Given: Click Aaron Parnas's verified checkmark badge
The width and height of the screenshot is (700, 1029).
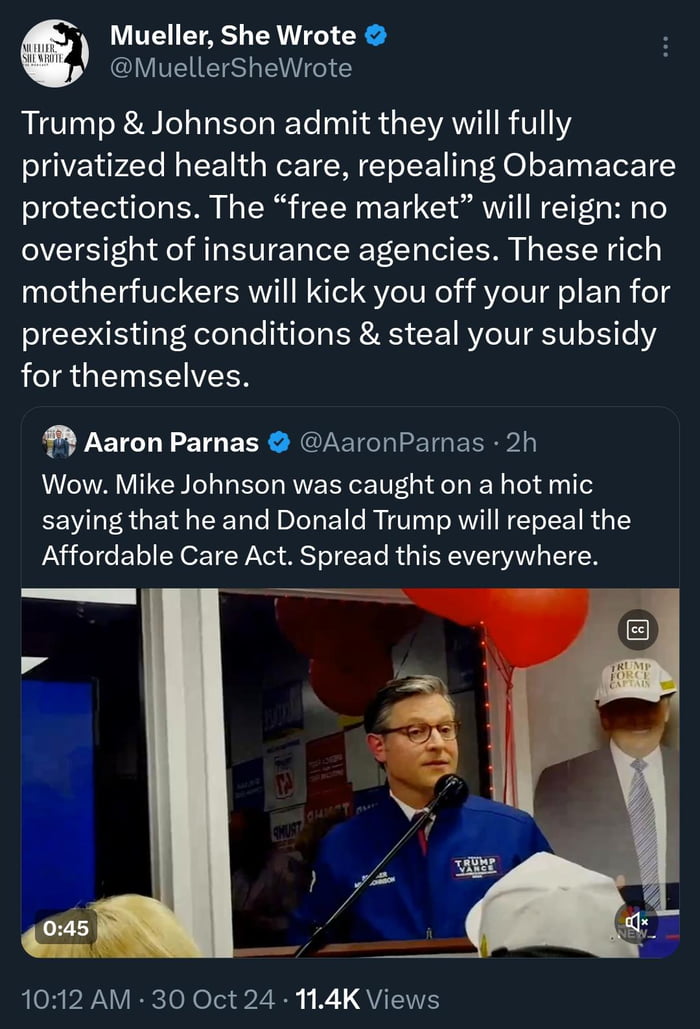Looking at the screenshot, I should click(281, 441).
